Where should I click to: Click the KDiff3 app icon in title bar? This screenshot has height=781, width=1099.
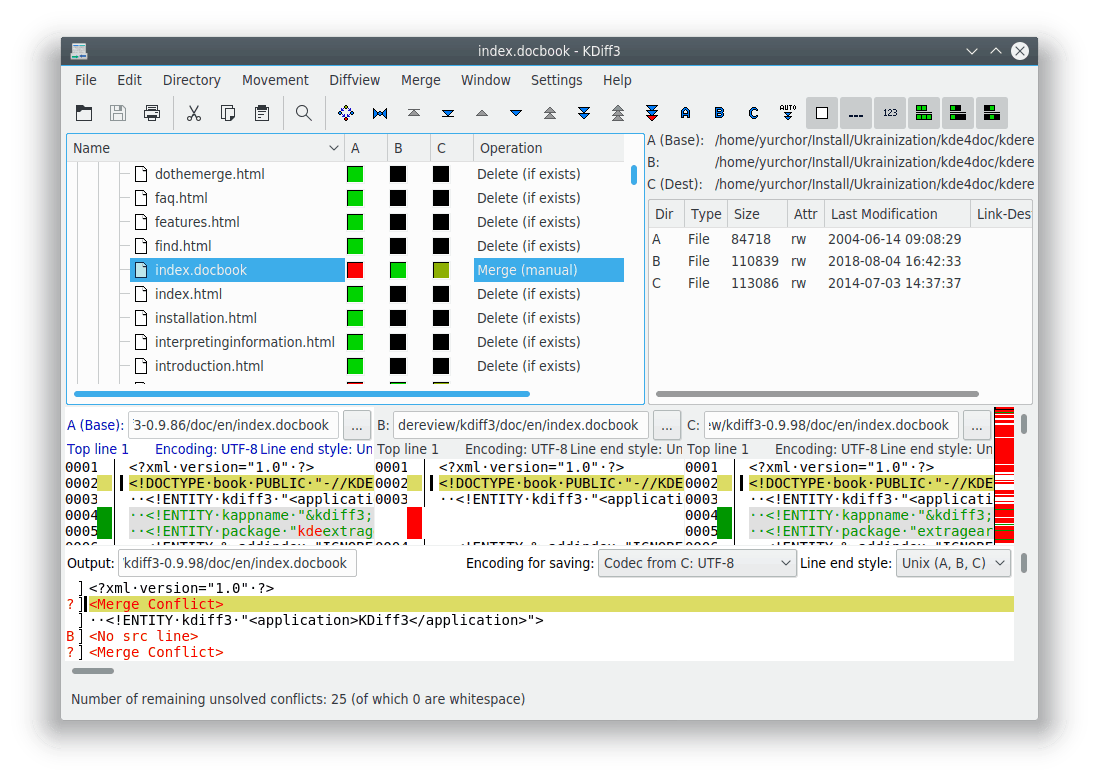tap(79, 51)
